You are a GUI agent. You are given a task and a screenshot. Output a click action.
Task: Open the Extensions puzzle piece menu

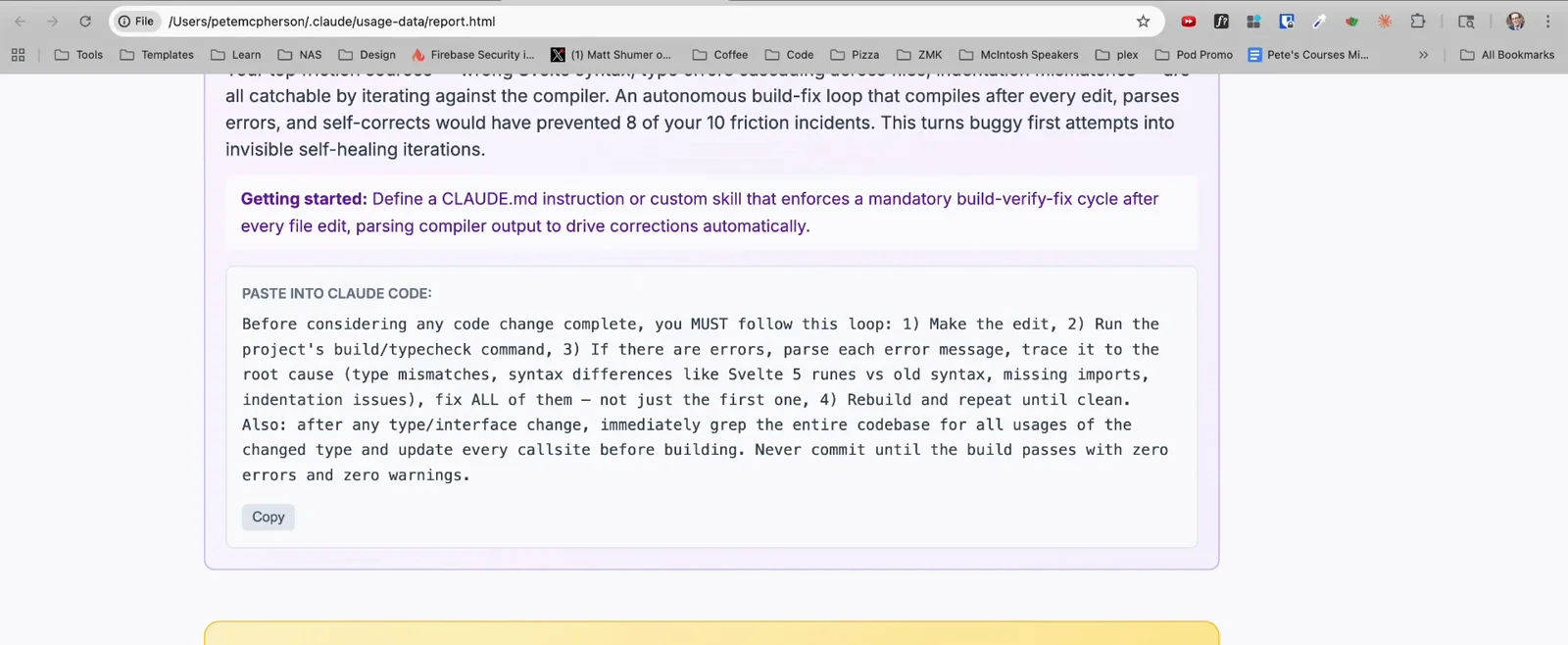tap(1418, 22)
